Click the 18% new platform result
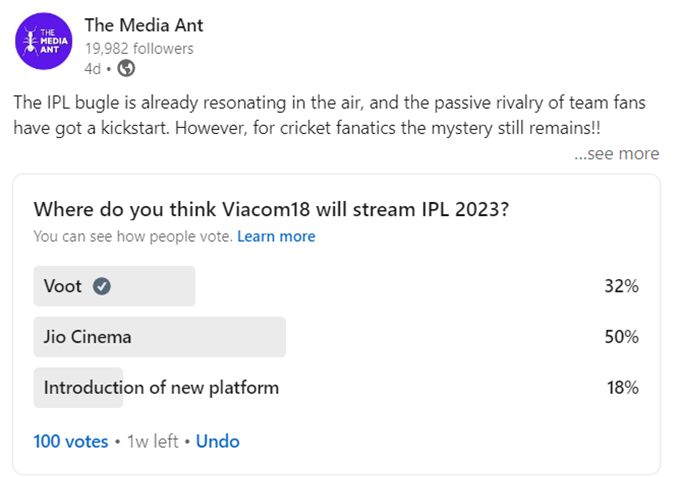The height and width of the screenshot is (477, 678). coord(623,387)
